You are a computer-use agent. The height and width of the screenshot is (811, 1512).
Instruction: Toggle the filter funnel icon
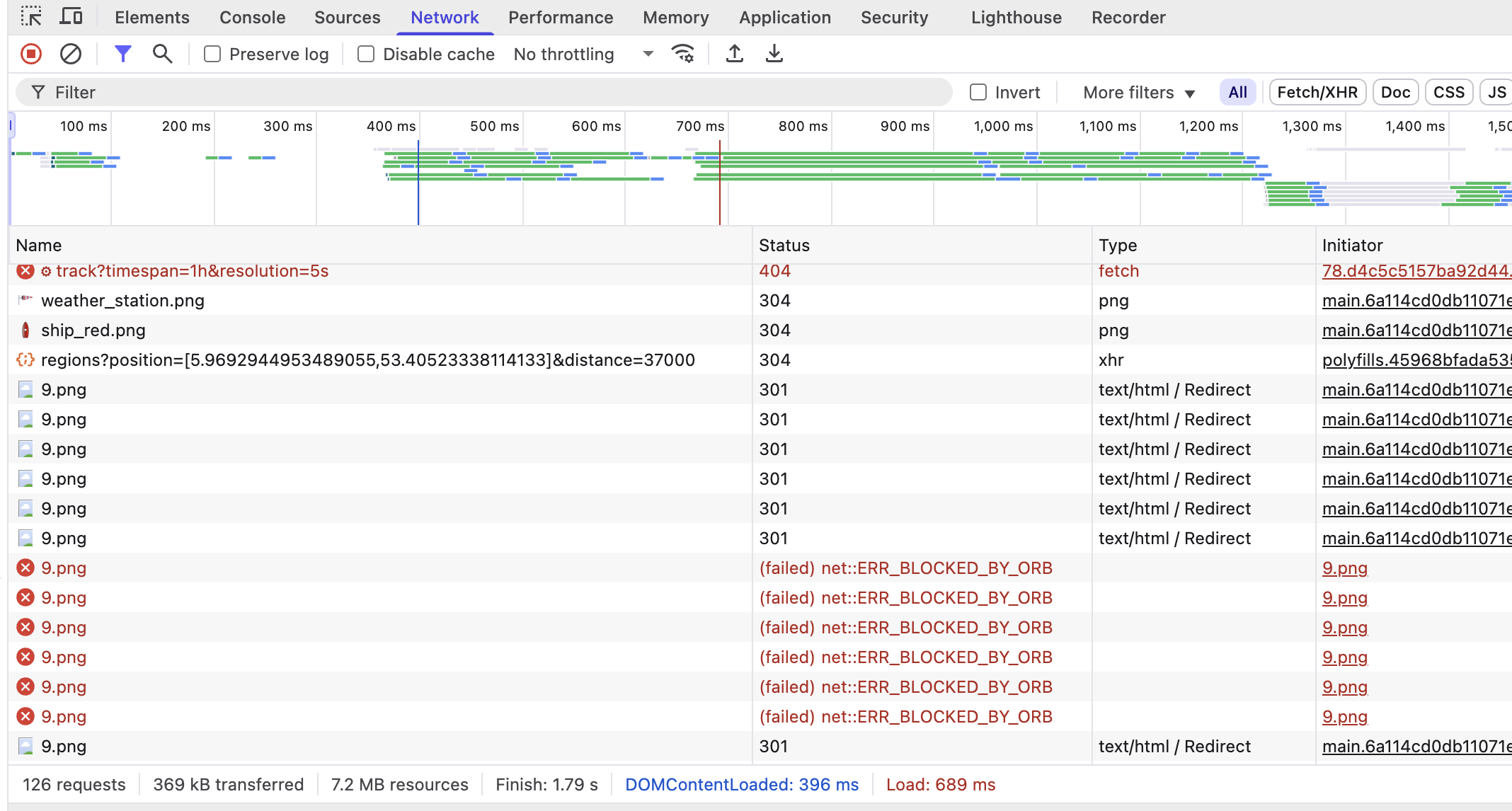click(122, 54)
